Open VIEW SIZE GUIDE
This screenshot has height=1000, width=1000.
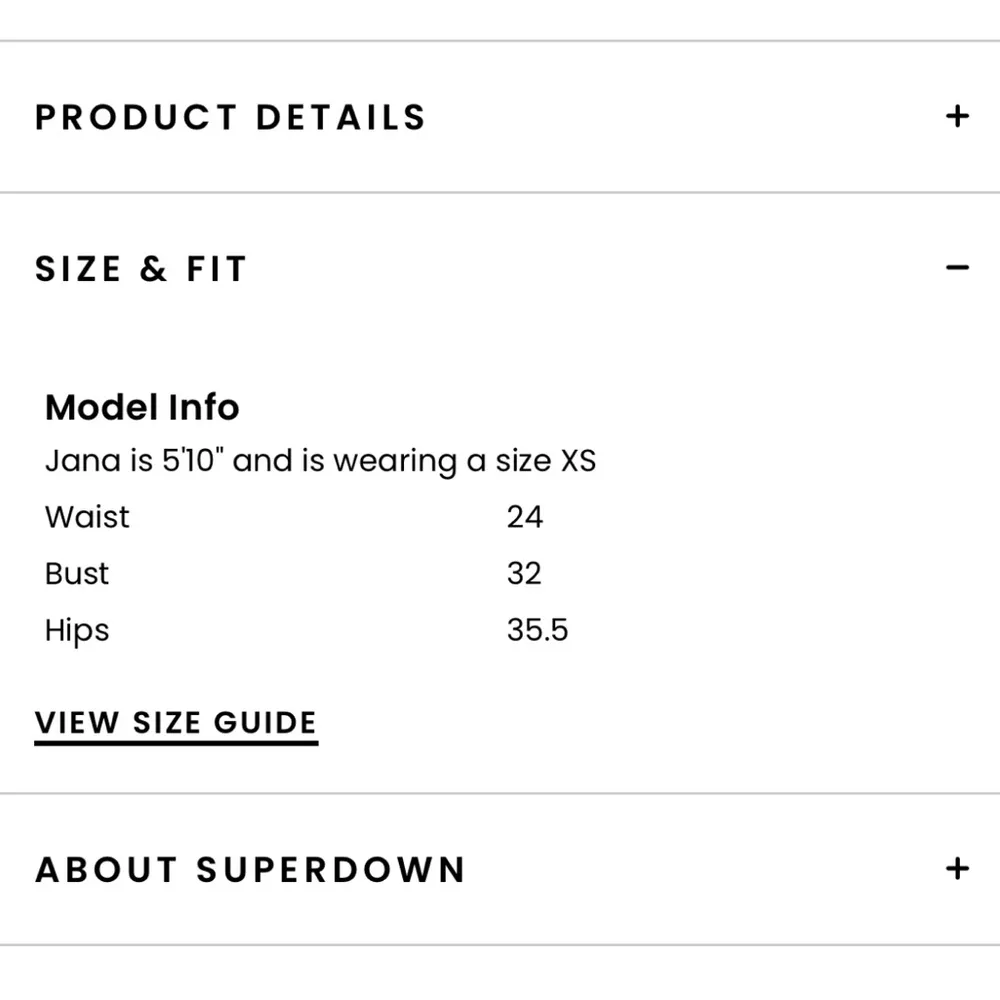click(x=175, y=722)
